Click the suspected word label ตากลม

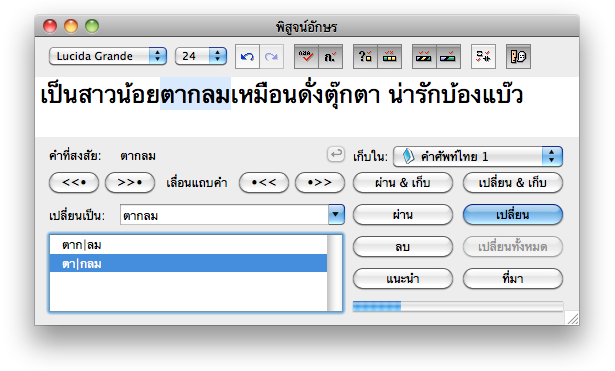(x=138, y=156)
